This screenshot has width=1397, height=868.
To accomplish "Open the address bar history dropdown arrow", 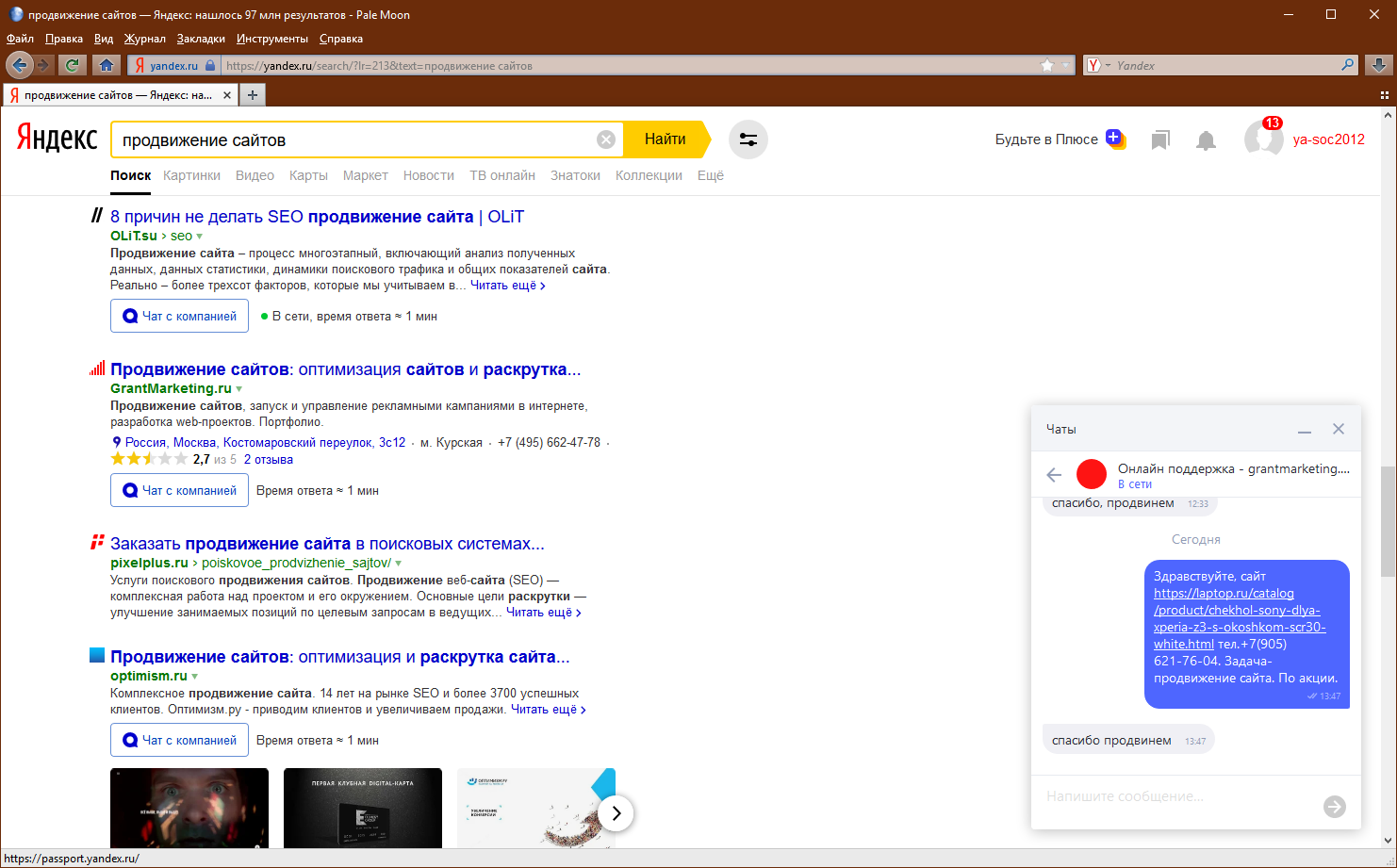I will tap(1067, 65).
